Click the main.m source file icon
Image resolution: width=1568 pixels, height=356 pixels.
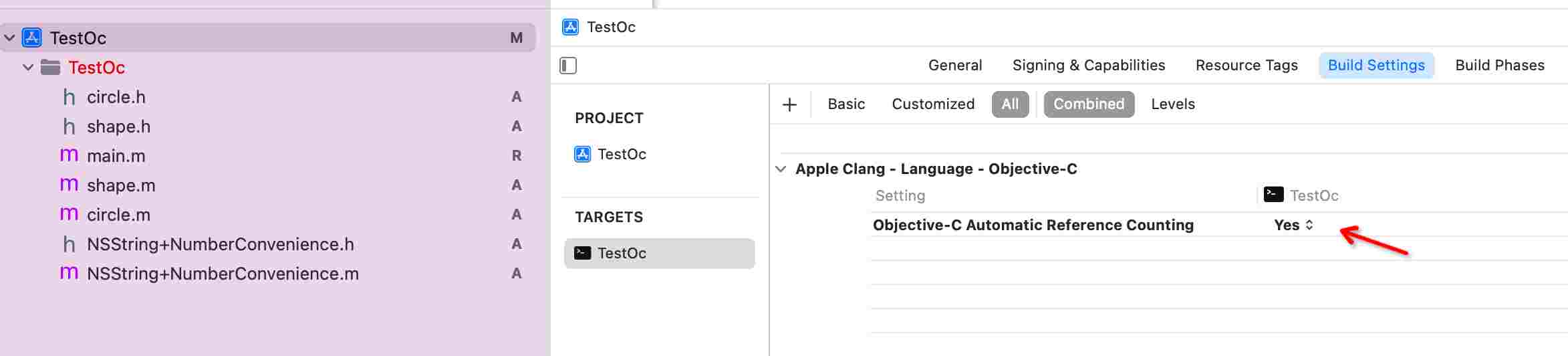tap(69, 155)
